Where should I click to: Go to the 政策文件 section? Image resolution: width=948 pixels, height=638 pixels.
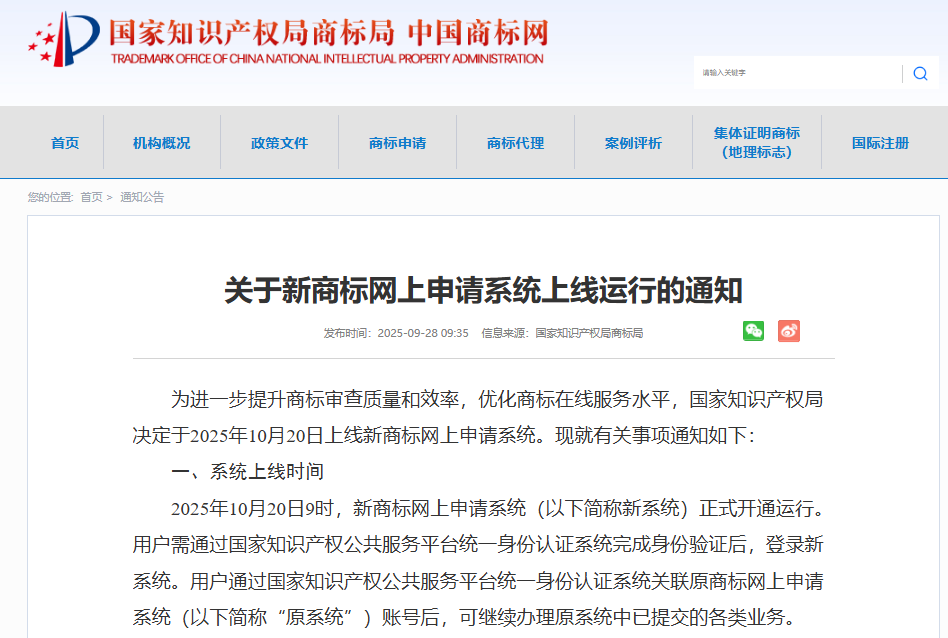coord(279,143)
